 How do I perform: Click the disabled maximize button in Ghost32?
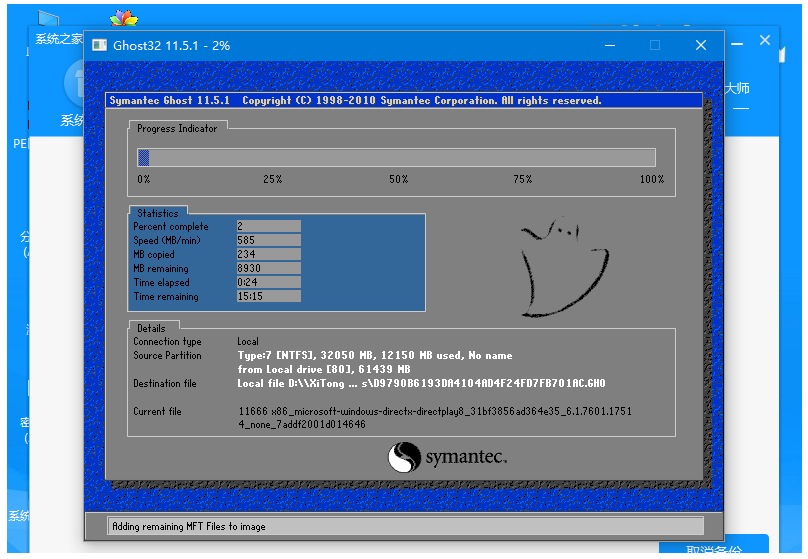(x=655, y=45)
